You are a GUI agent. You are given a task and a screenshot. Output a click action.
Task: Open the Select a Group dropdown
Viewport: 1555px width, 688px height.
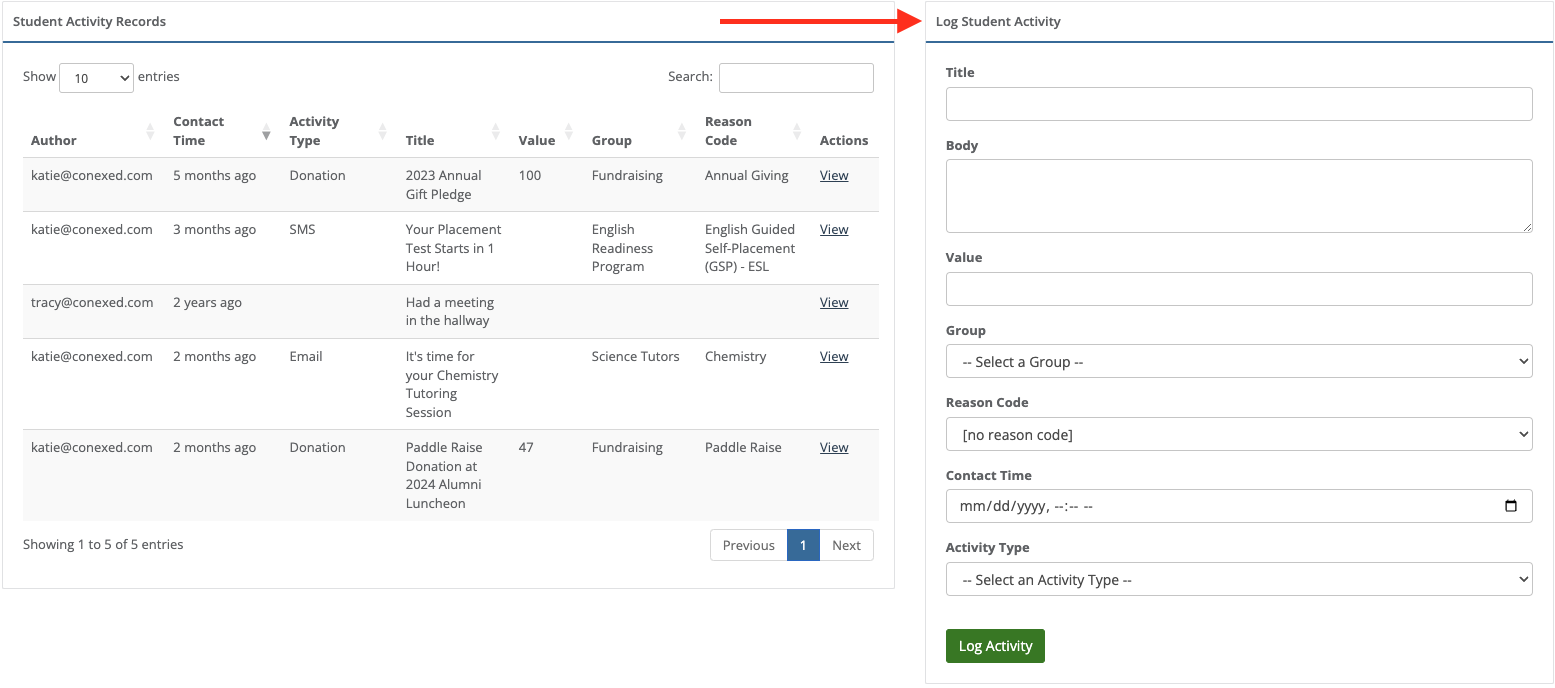pyautogui.click(x=1238, y=361)
